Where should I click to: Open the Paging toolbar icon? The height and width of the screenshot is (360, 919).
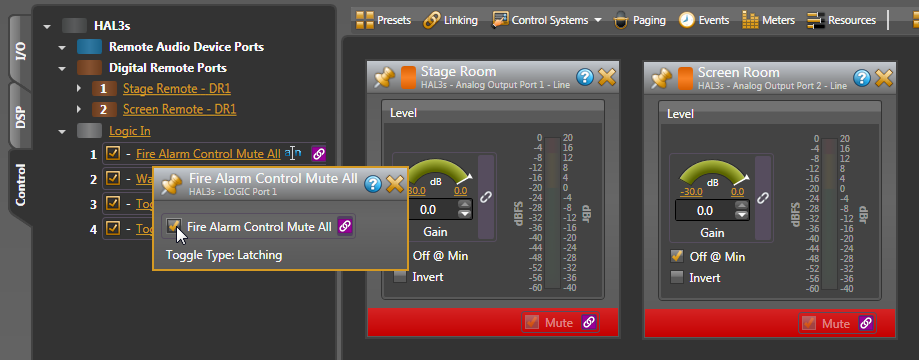621,21
